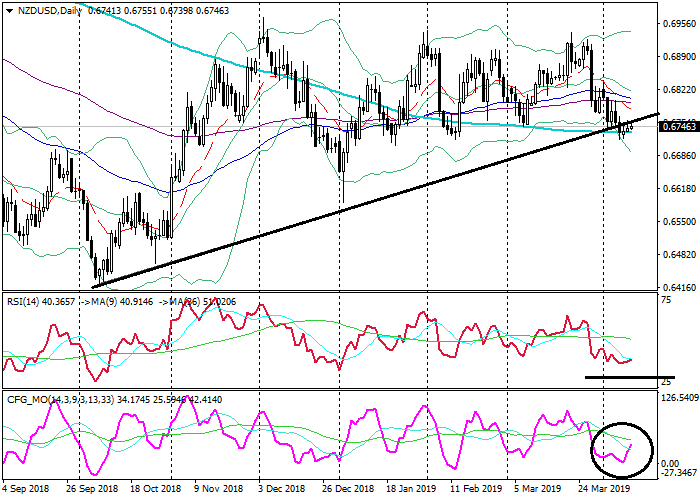Click the NZDUSD,Daily chart title
The image size is (700, 500).
coord(49,11)
